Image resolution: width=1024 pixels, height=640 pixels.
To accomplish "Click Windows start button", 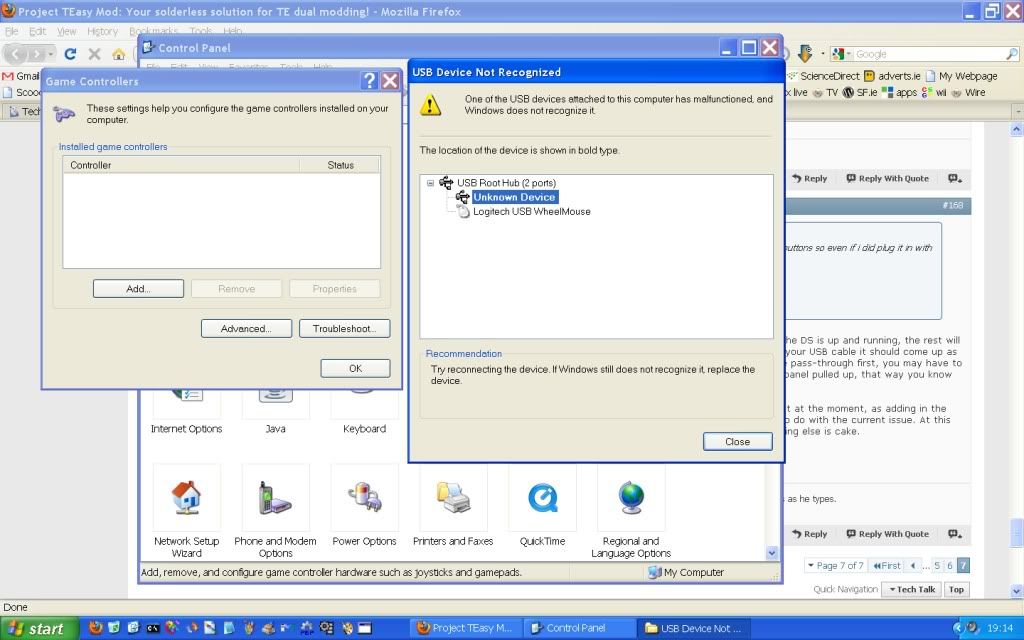I will tap(39, 628).
